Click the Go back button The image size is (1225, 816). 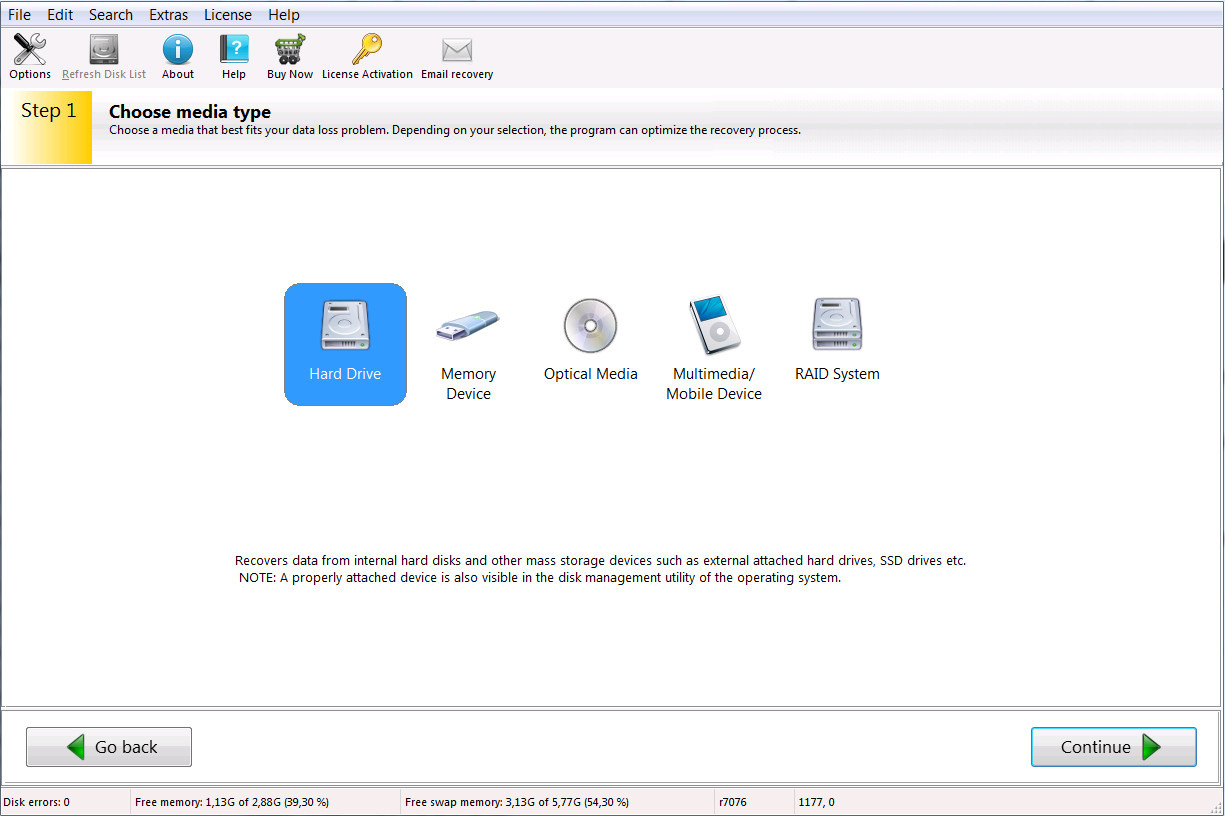(109, 747)
